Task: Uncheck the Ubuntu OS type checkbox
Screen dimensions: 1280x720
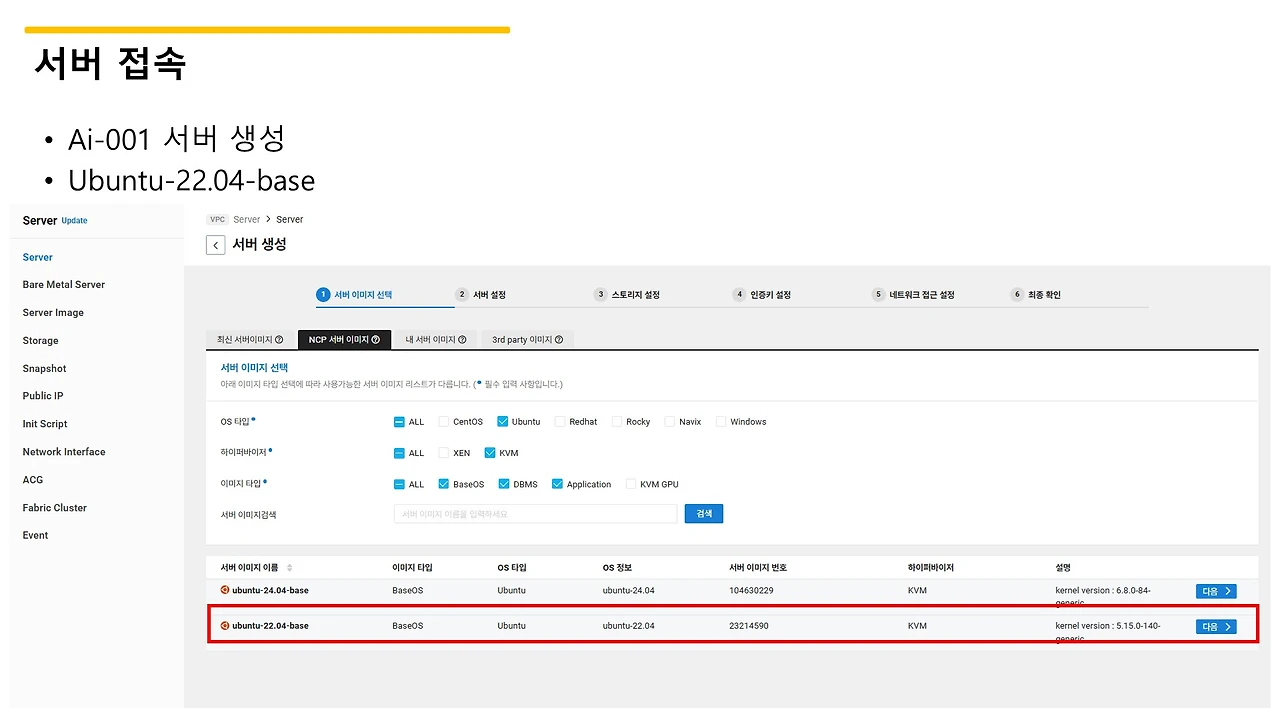Action: 503,422
